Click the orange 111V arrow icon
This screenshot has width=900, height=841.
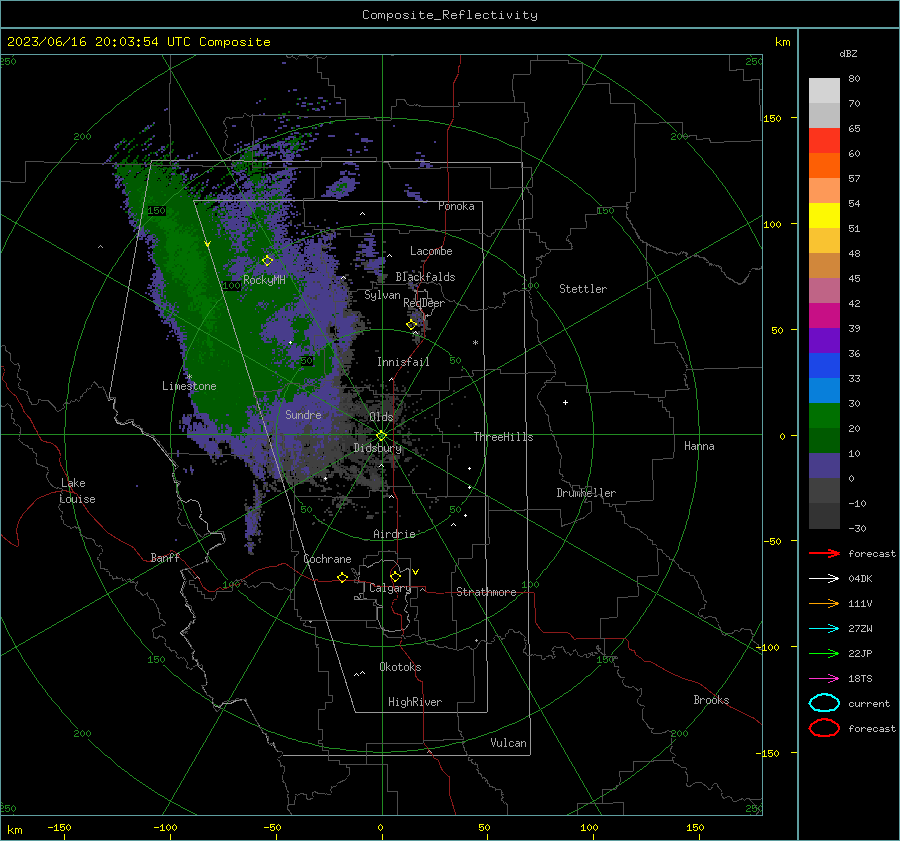point(824,603)
